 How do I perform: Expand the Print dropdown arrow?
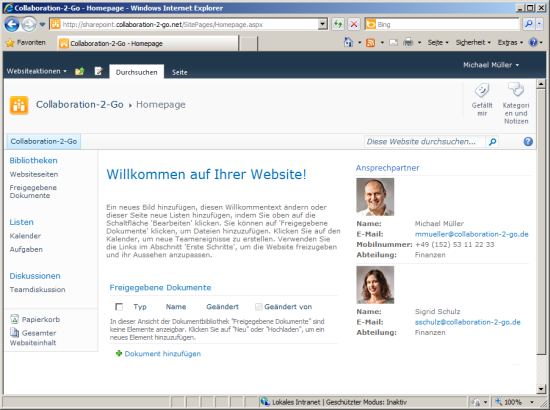click(419, 43)
